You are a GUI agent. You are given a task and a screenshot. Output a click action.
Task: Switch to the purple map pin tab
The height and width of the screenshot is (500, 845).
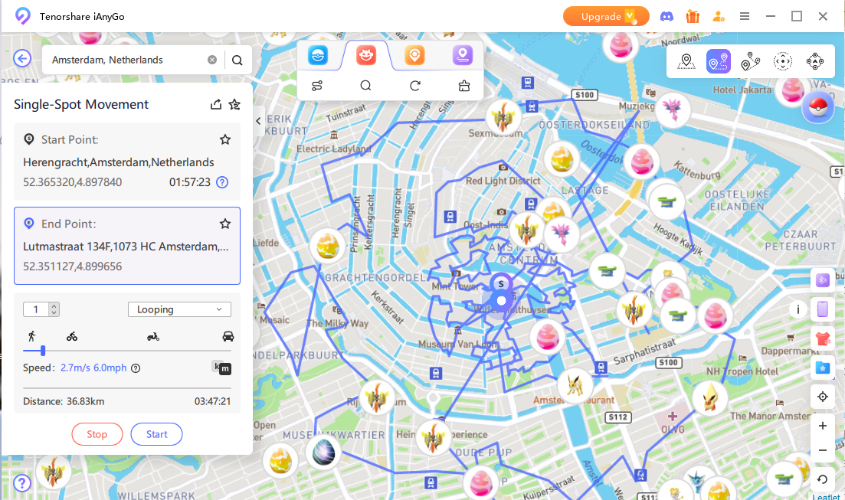(x=462, y=55)
